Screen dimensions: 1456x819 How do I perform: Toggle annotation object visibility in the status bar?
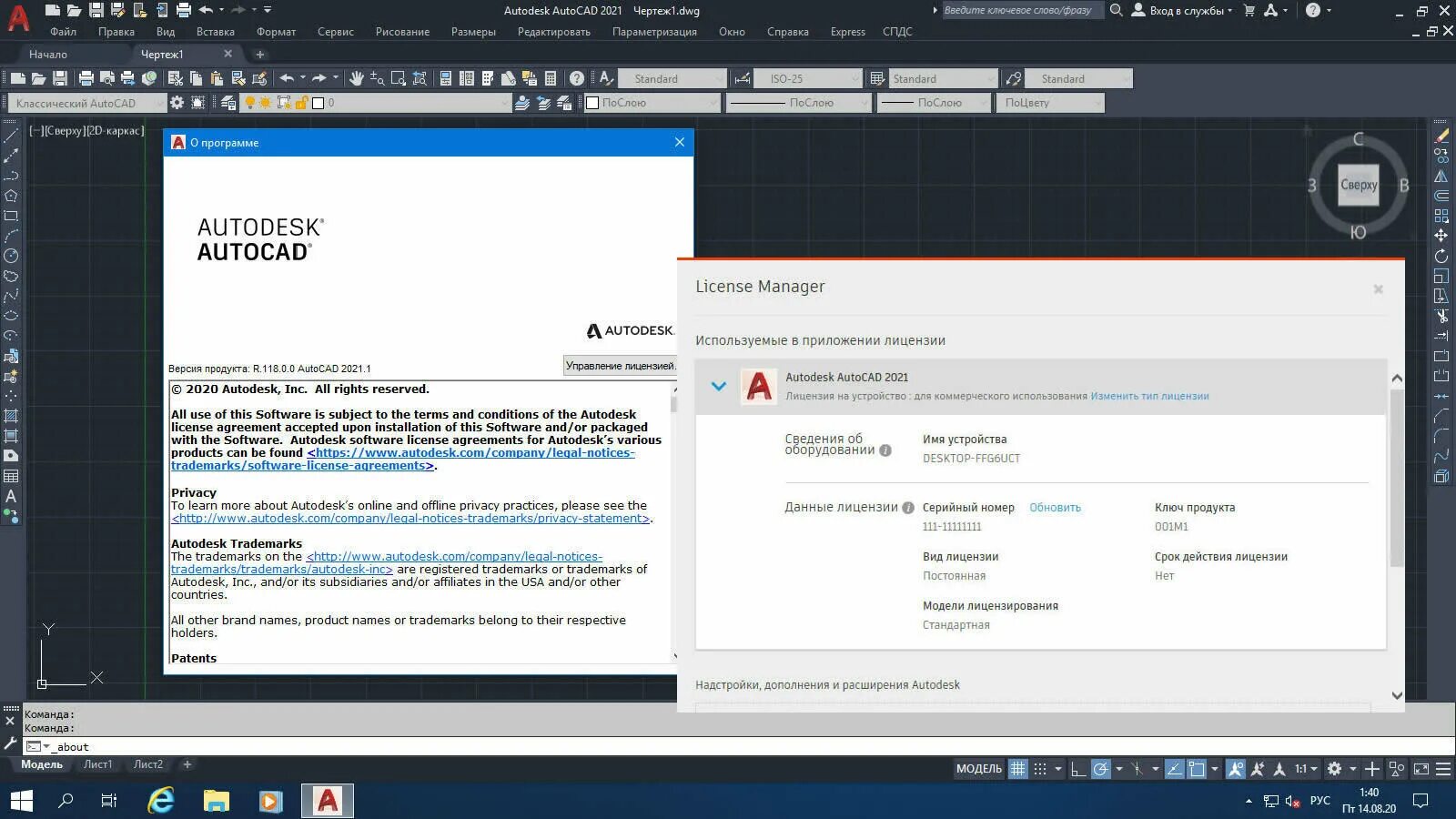[1236, 769]
